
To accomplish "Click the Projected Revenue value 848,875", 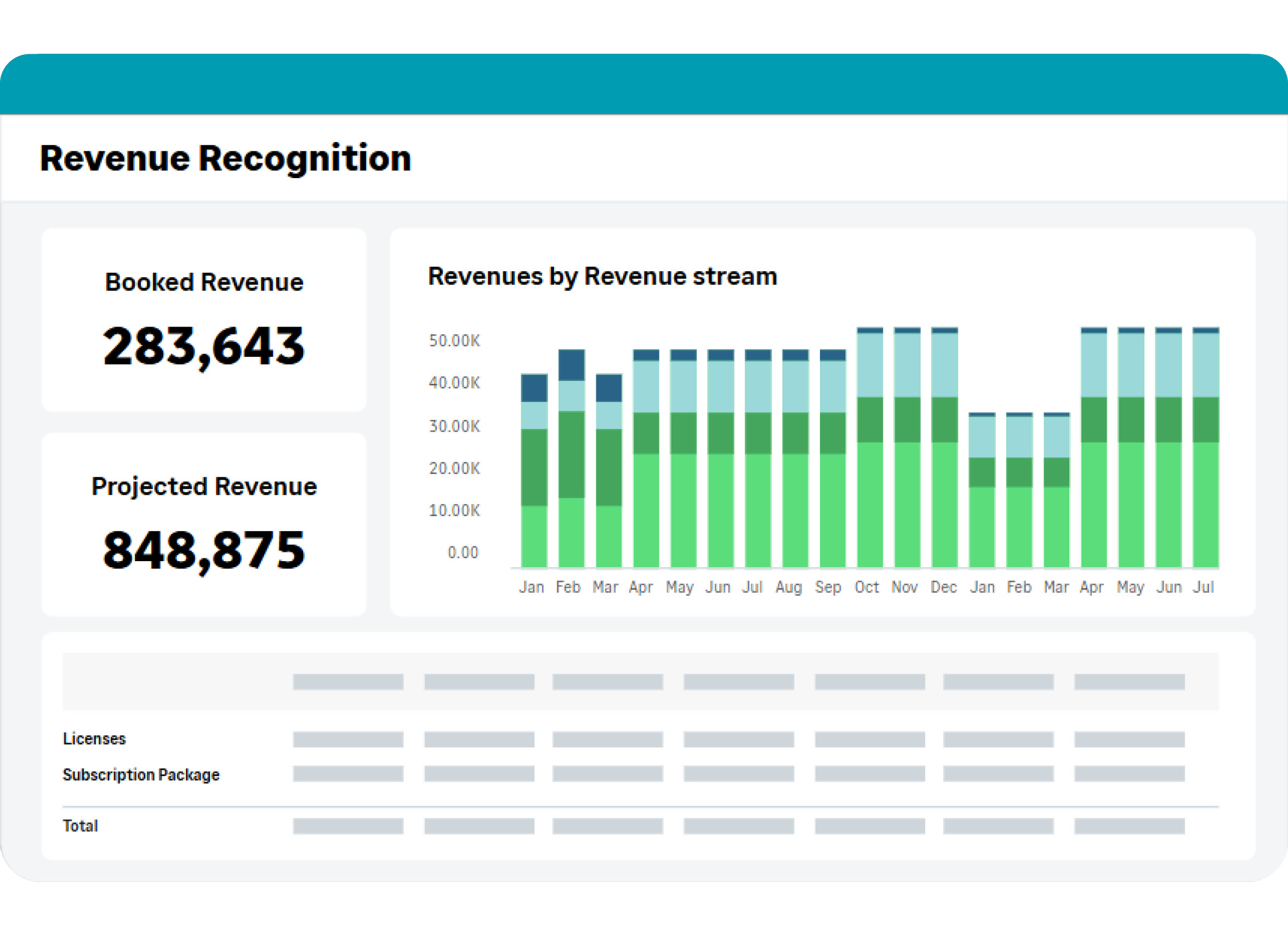I will coord(203,550).
